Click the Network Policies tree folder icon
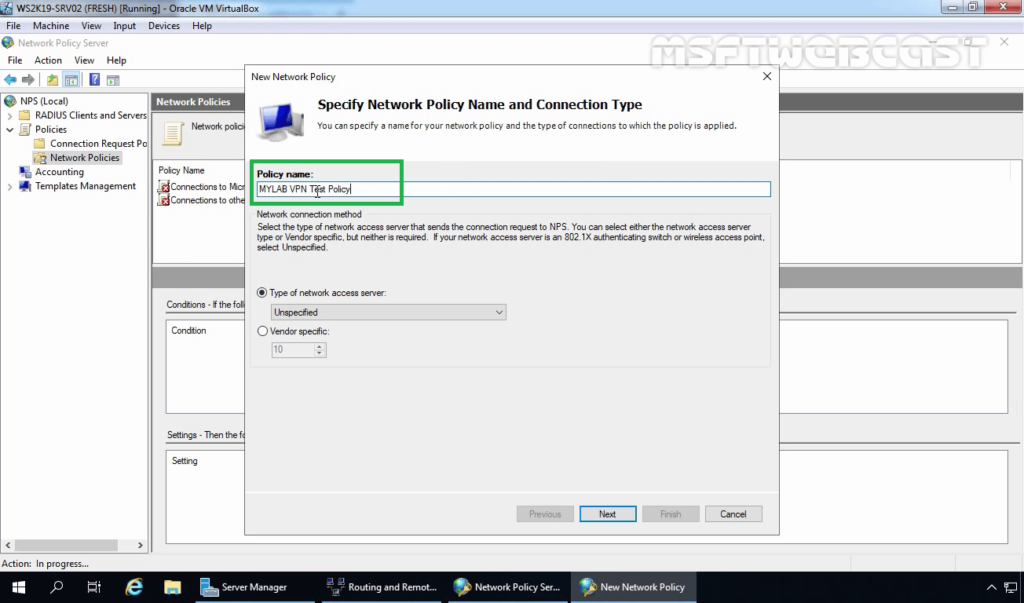1024x603 pixels. tap(40, 157)
